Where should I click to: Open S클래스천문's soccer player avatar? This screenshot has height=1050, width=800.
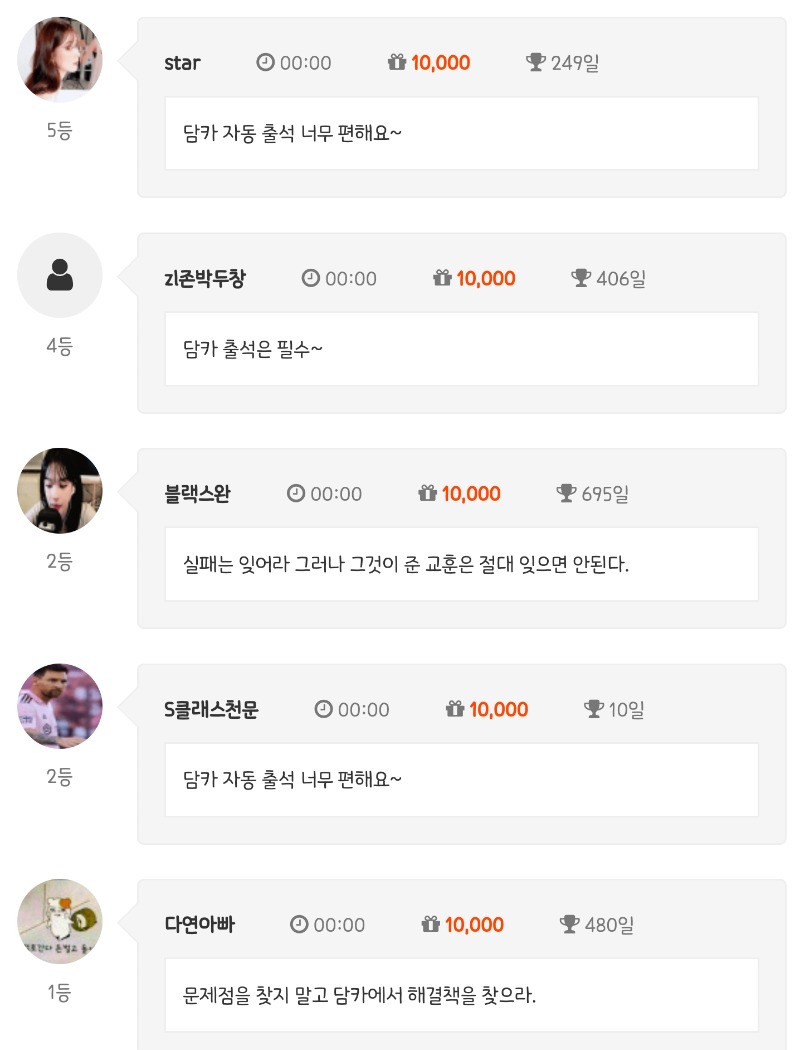click(x=60, y=706)
